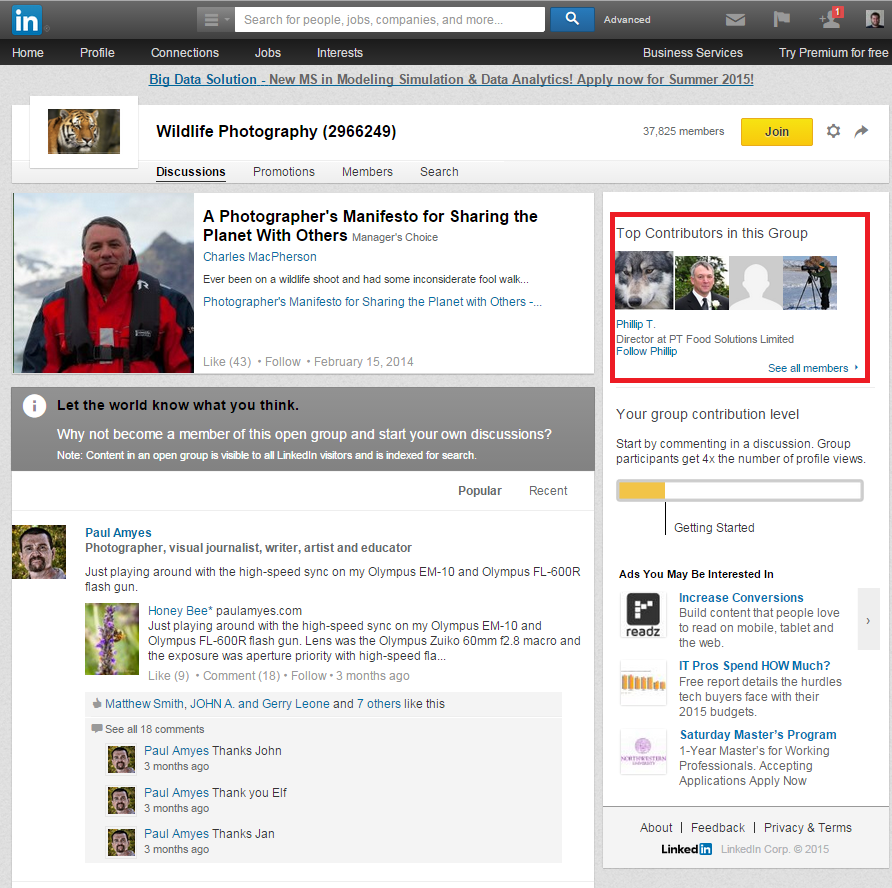Open Charles MacPherson's profile link
Image resolution: width=892 pixels, height=888 pixels.
[259, 257]
